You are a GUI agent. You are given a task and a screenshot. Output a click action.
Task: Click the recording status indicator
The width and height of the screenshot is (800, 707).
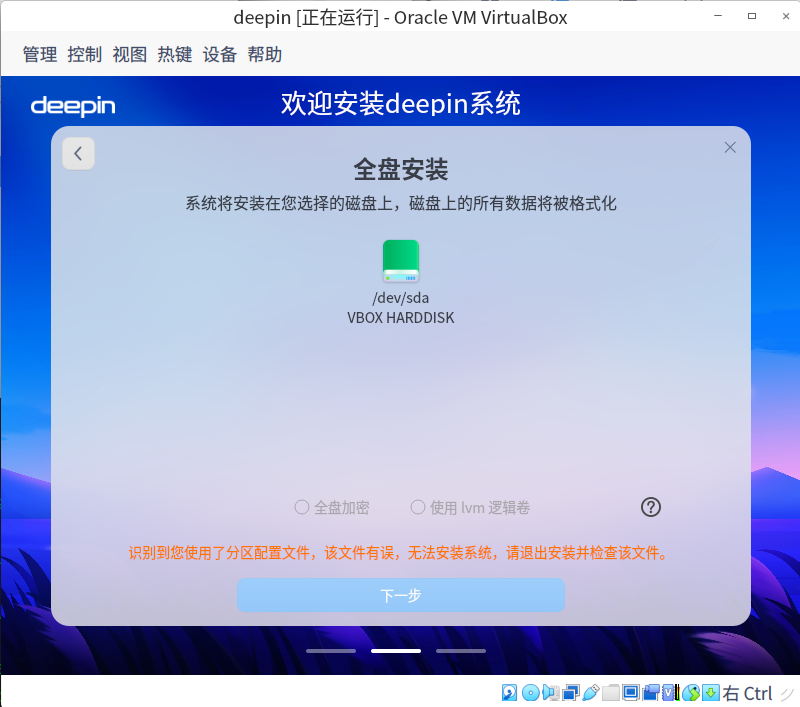[652, 692]
